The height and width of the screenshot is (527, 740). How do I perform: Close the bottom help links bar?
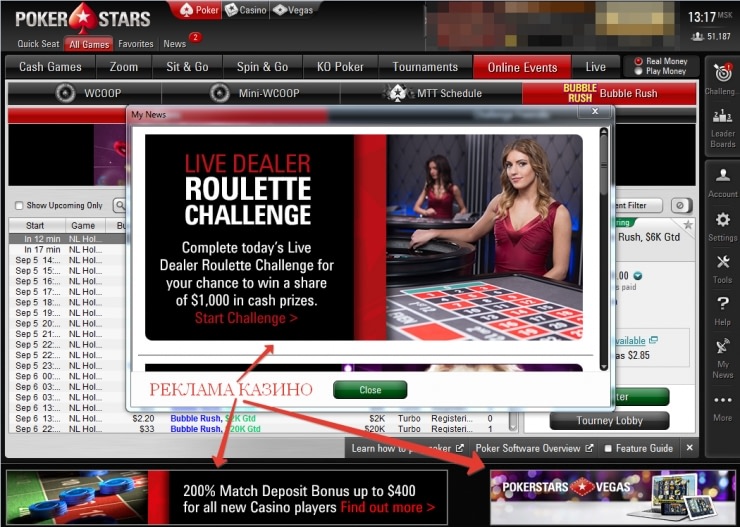click(x=690, y=448)
